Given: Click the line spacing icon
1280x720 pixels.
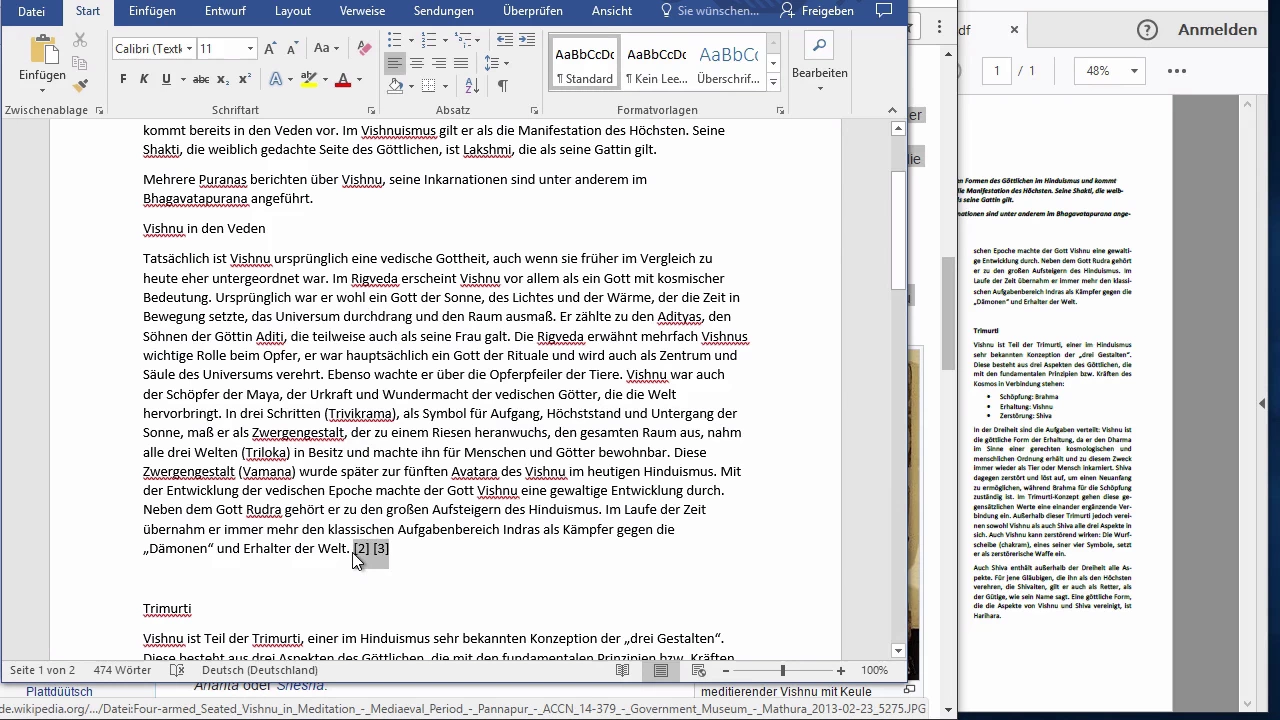Looking at the screenshot, I should pos(492,63).
